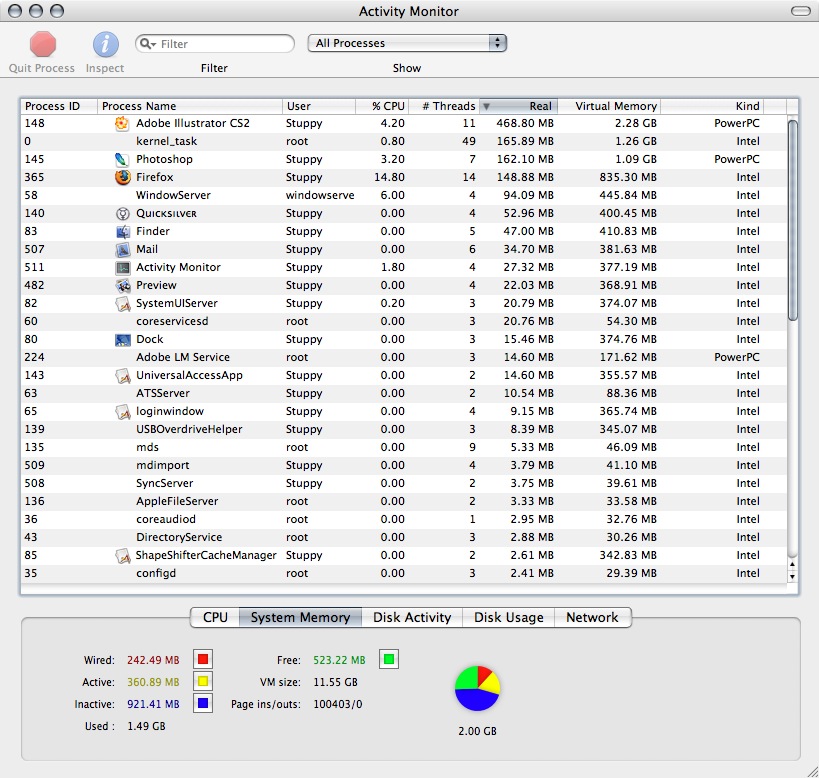Click the 100403/0 page ins/outs value

(x=338, y=704)
